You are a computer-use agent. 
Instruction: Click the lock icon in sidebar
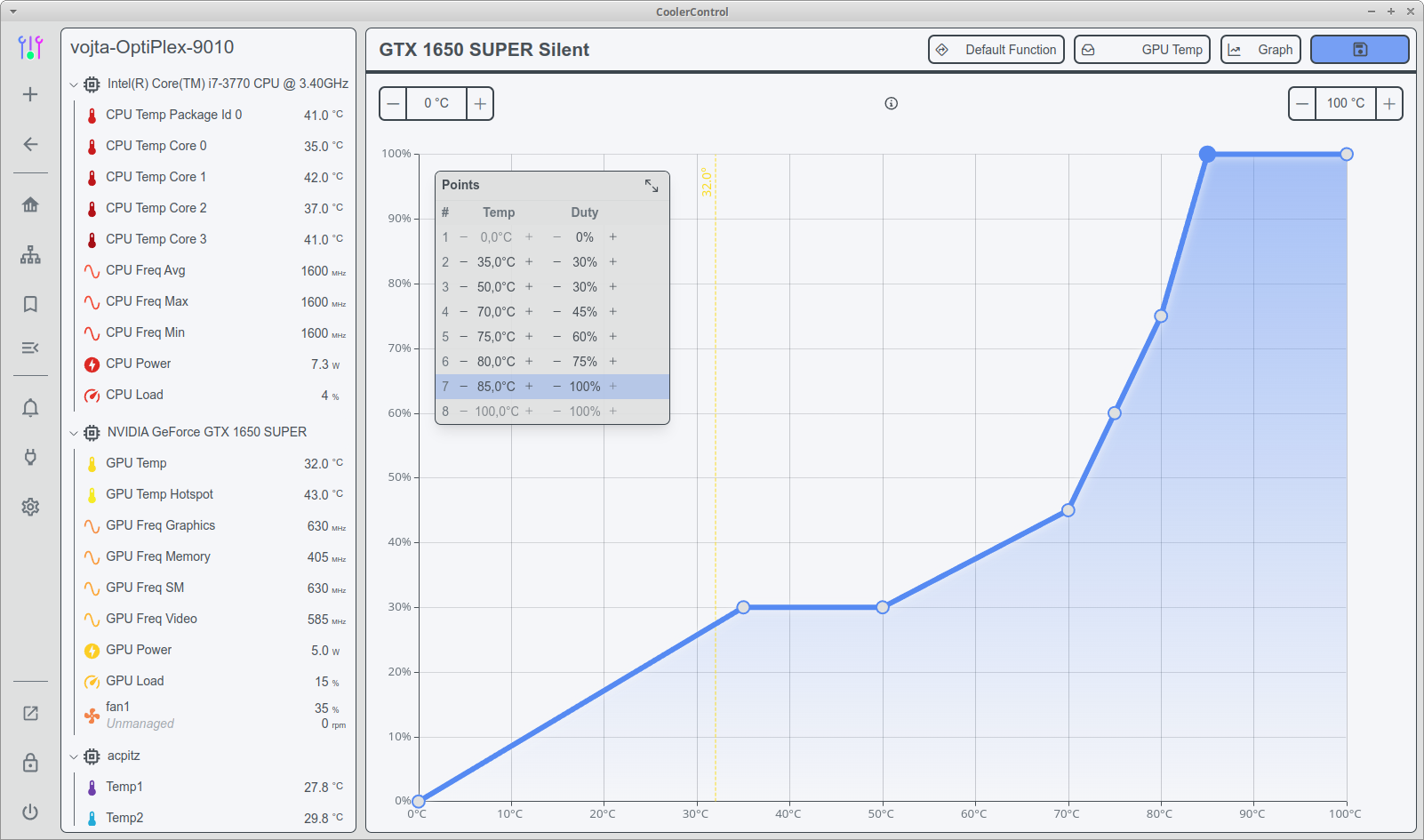(30, 763)
